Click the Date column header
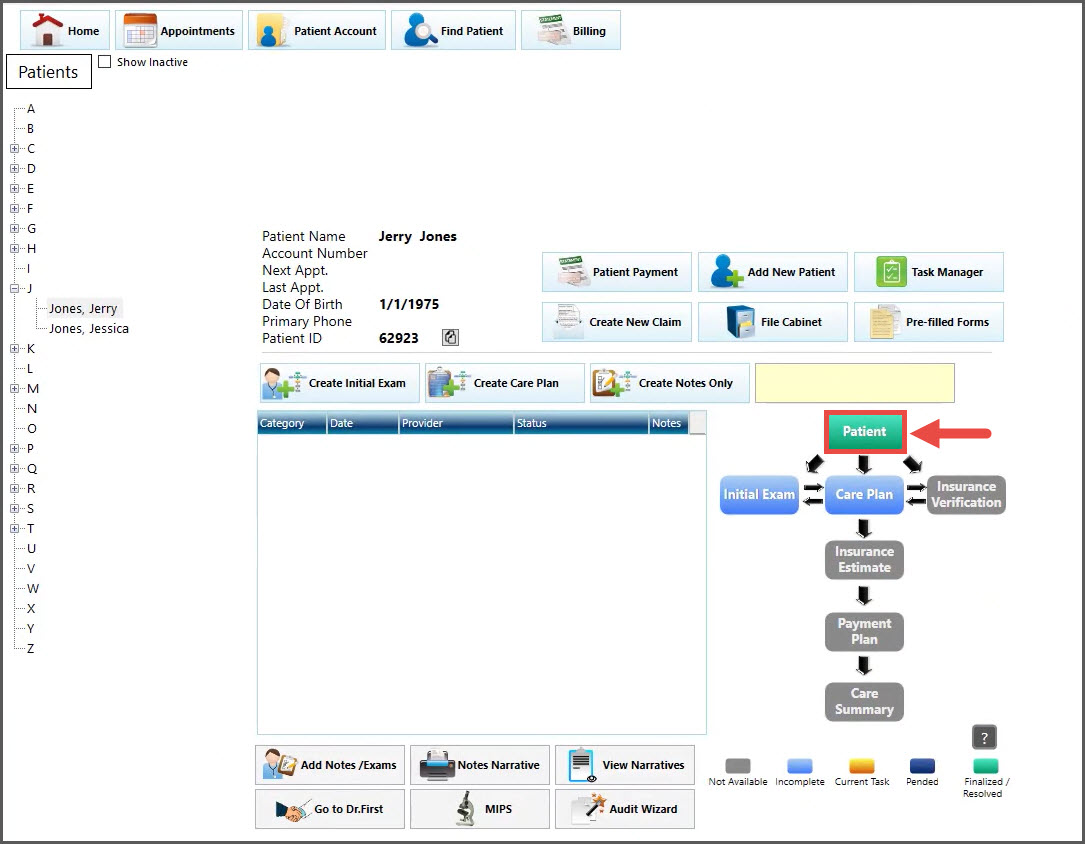The image size is (1085, 844). (363, 423)
